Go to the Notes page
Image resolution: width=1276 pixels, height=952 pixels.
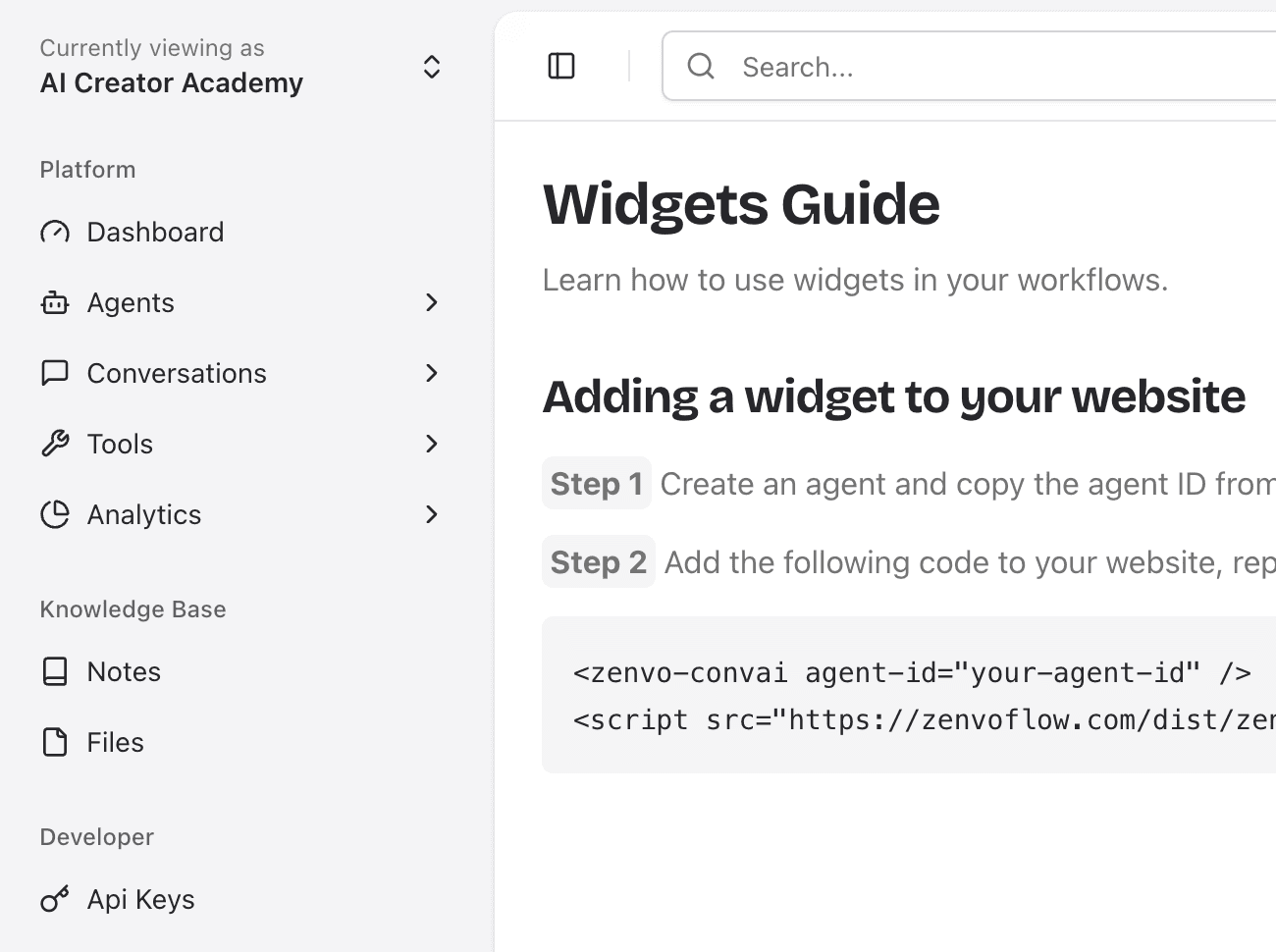tap(124, 671)
